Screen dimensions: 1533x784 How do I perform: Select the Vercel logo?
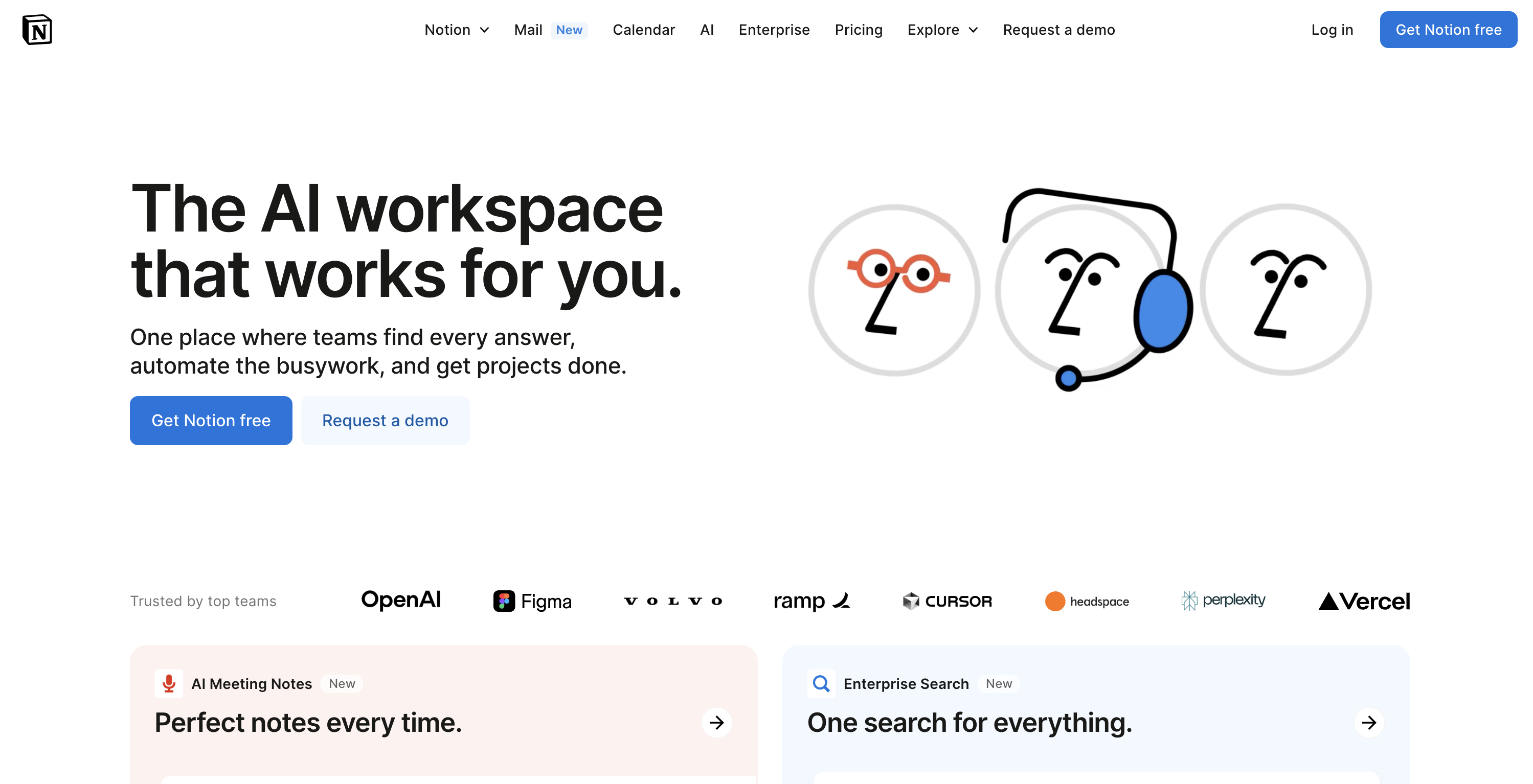[1363, 601]
